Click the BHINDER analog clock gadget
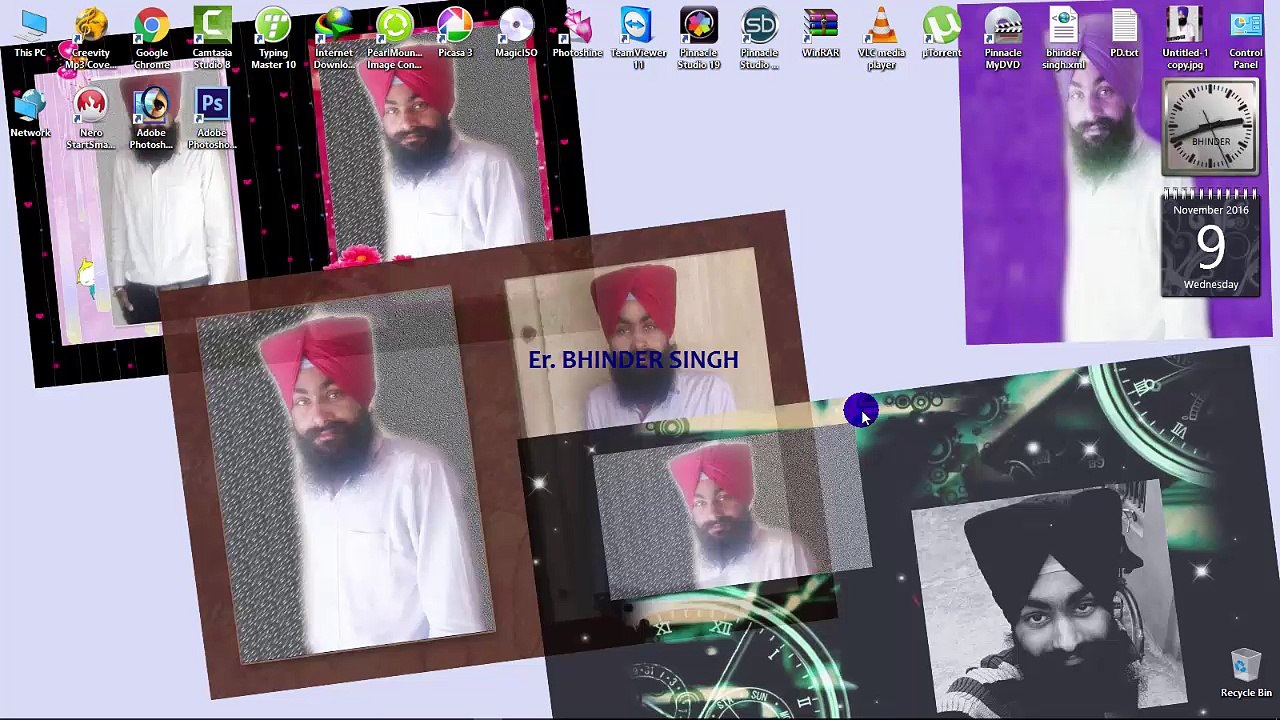 pos(1210,127)
